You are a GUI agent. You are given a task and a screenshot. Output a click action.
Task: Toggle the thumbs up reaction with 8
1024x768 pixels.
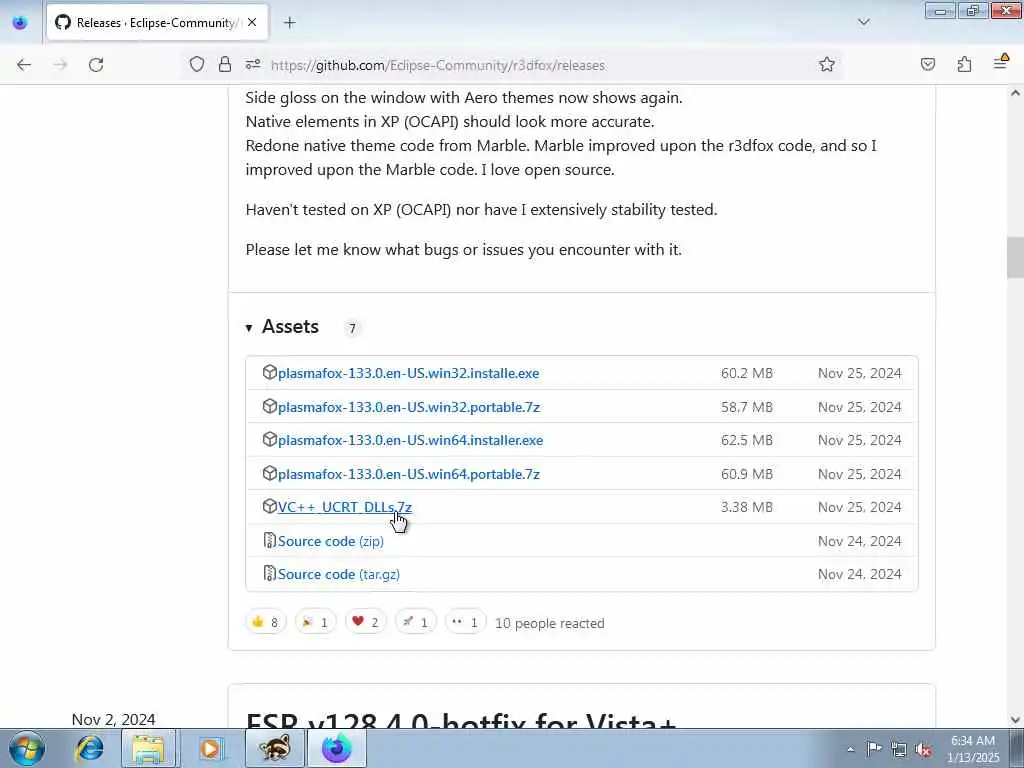click(x=266, y=622)
